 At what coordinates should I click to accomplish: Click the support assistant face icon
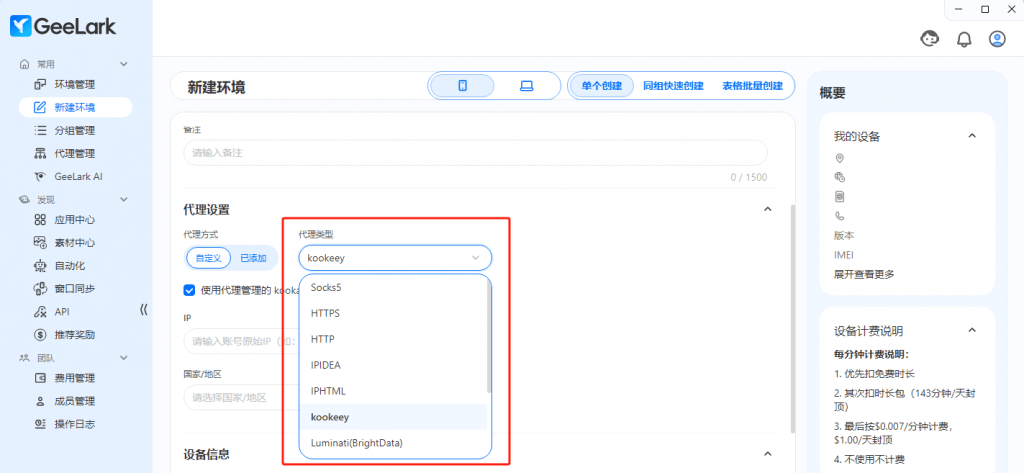coord(929,39)
